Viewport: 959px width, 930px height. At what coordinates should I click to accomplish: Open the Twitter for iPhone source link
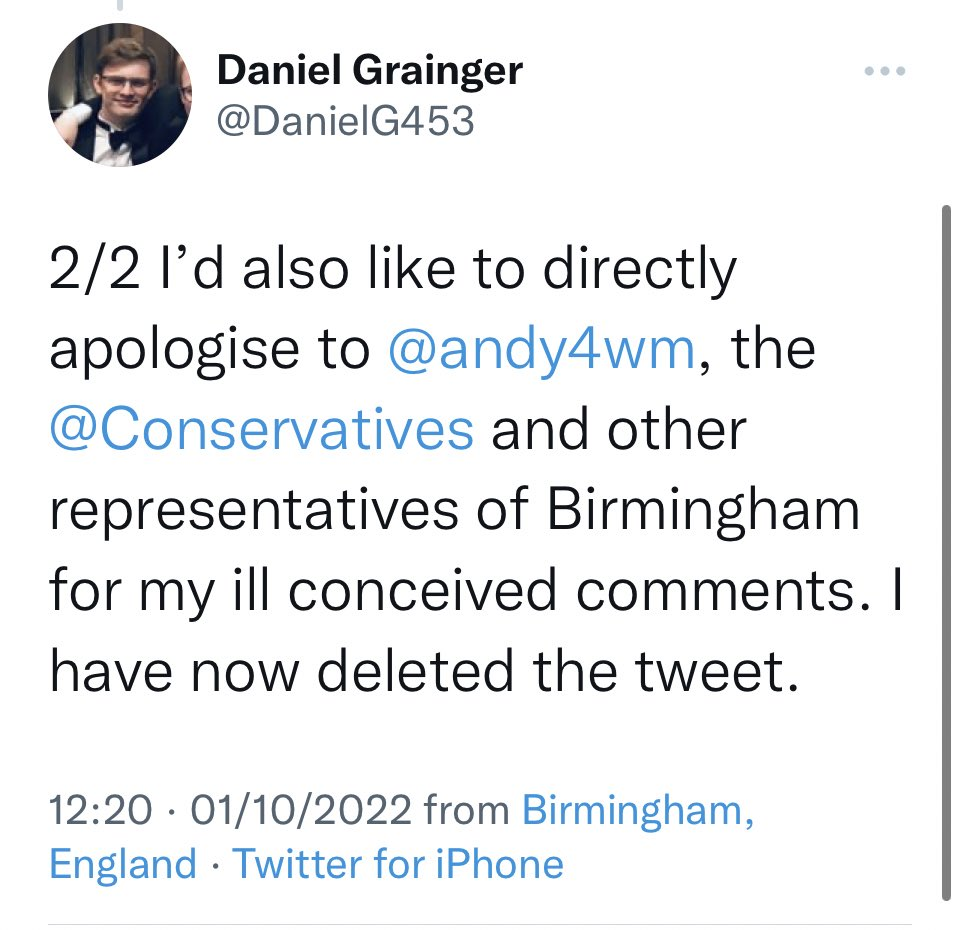point(398,864)
